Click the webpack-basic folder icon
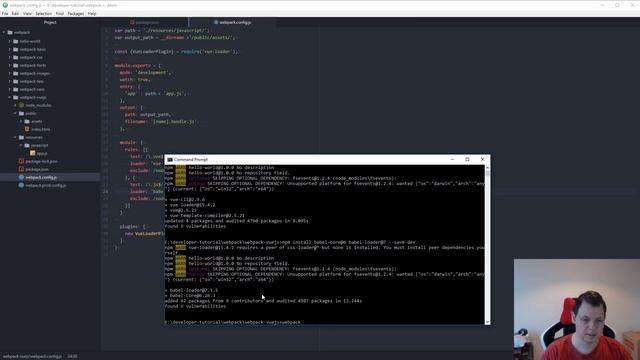The width and height of the screenshot is (640, 360). click(16, 49)
